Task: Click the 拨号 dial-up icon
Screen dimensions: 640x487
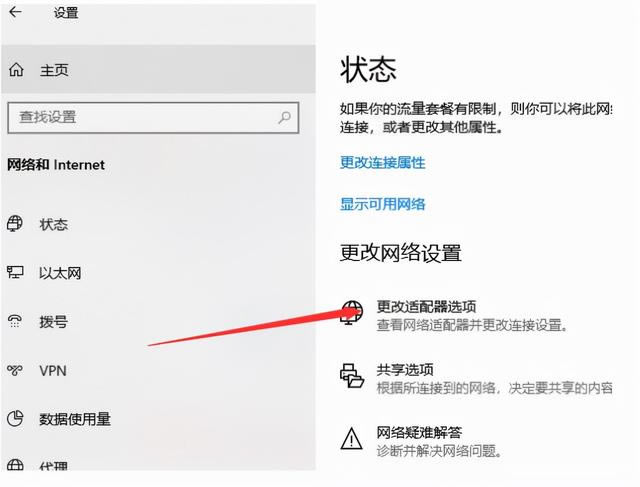Action: tap(15, 321)
